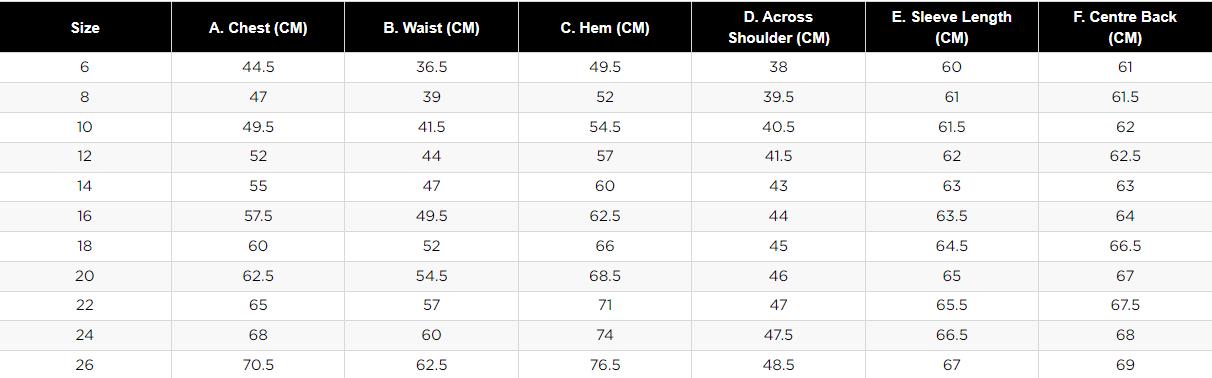Viewport: 1212px width, 378px height.
Task: Click centre back value 69
Action: [x=1125, y=365]
